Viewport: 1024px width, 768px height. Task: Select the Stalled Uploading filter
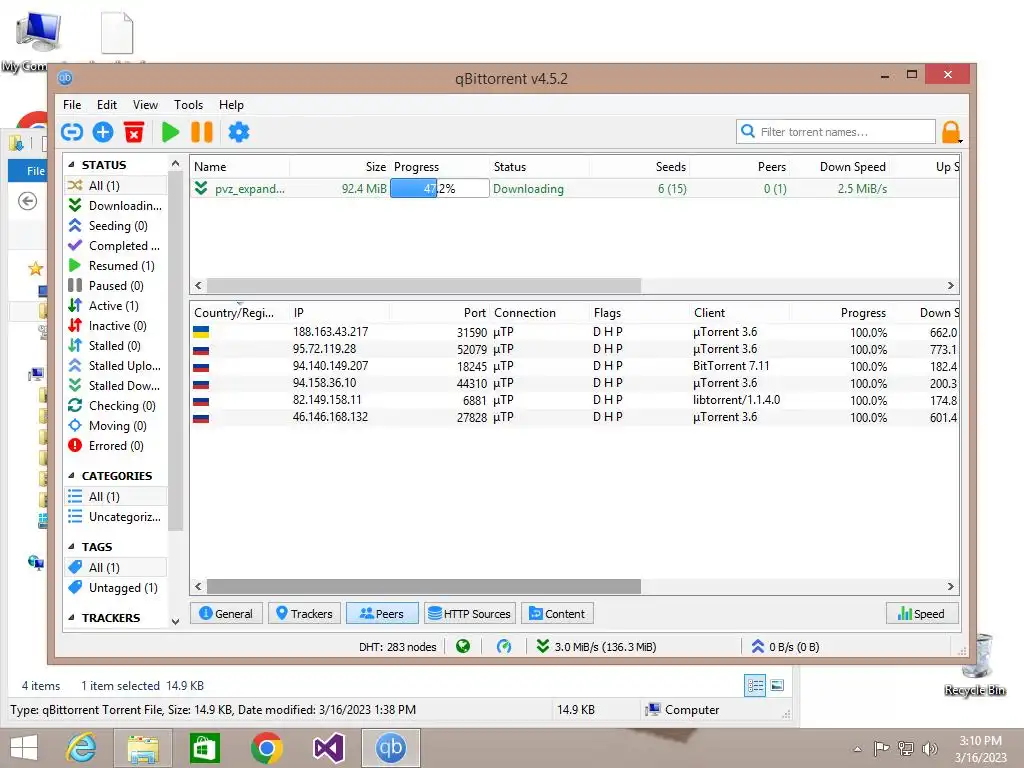click(115, 366)
